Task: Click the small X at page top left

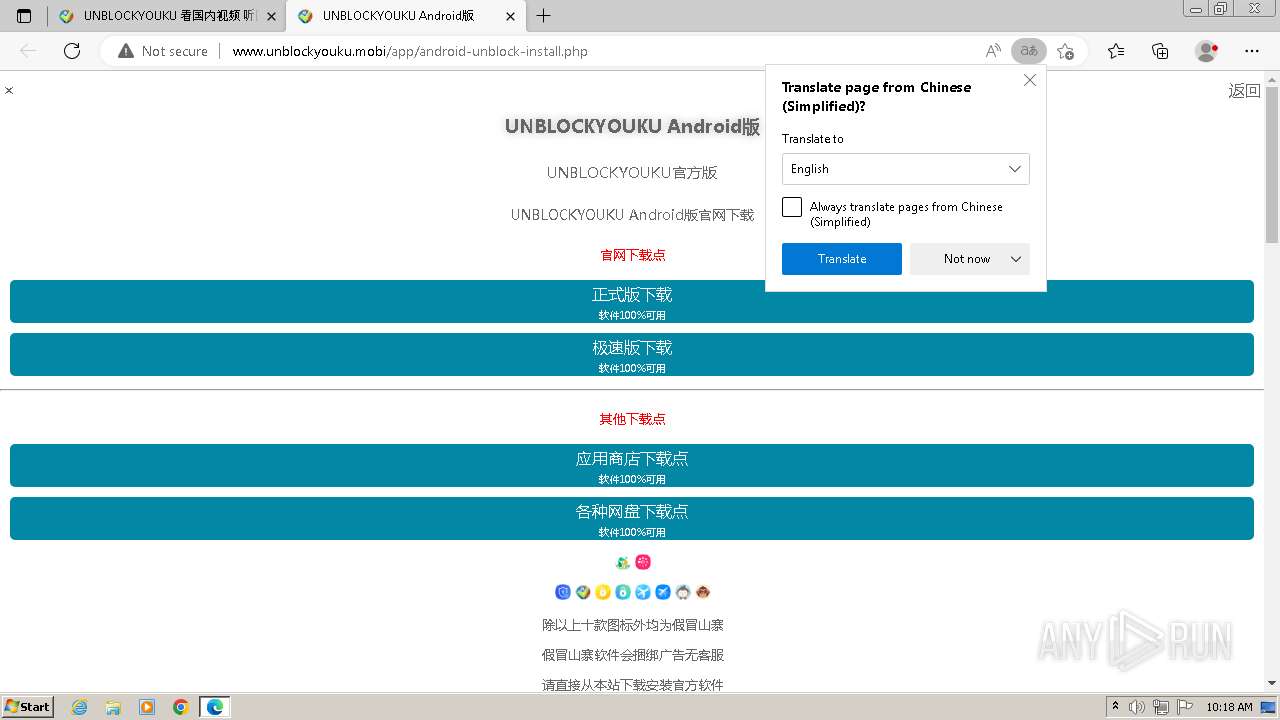Action: pyautogui.click(x=9, y=90)
